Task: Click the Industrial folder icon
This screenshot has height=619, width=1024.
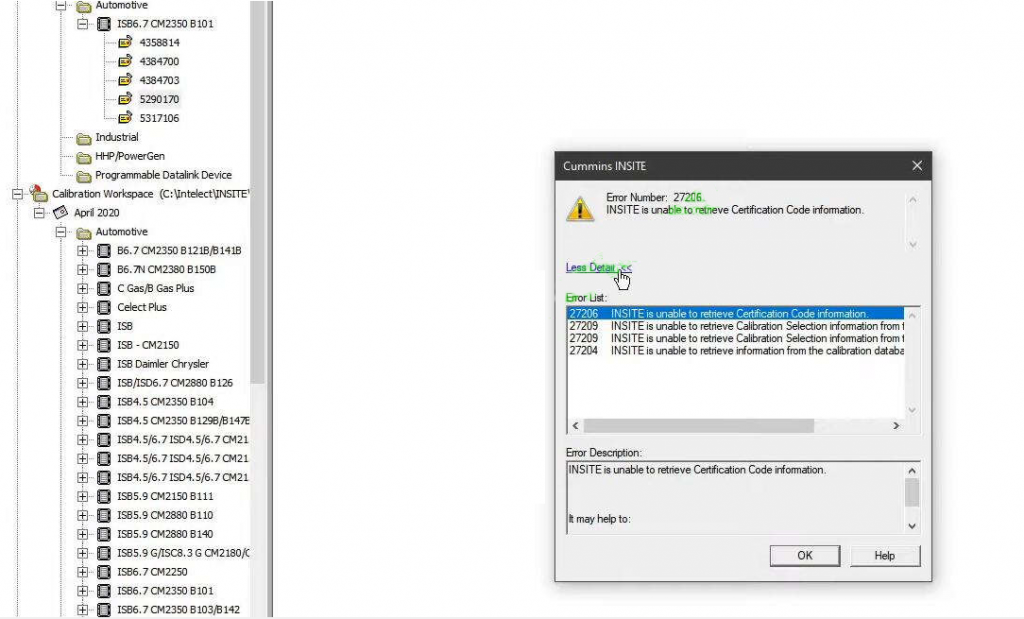Action: pos(84,138)
